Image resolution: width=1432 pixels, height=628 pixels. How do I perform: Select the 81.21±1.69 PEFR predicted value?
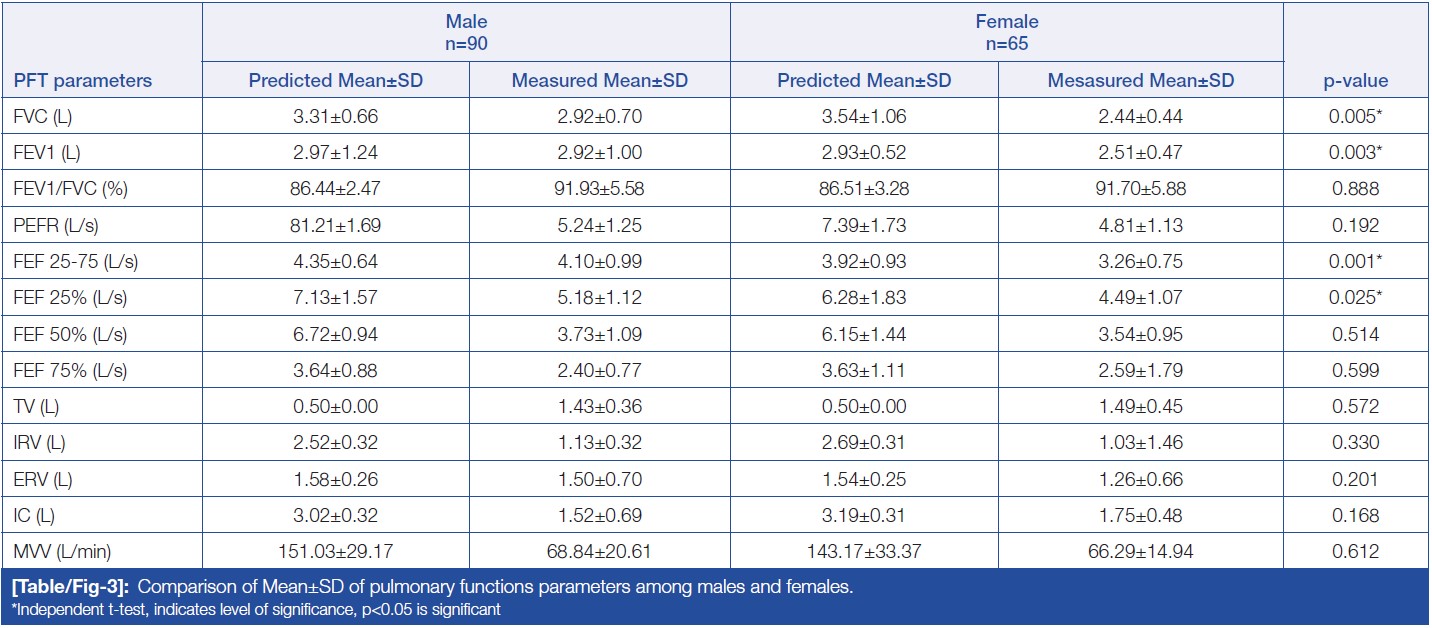pos(335,225)
